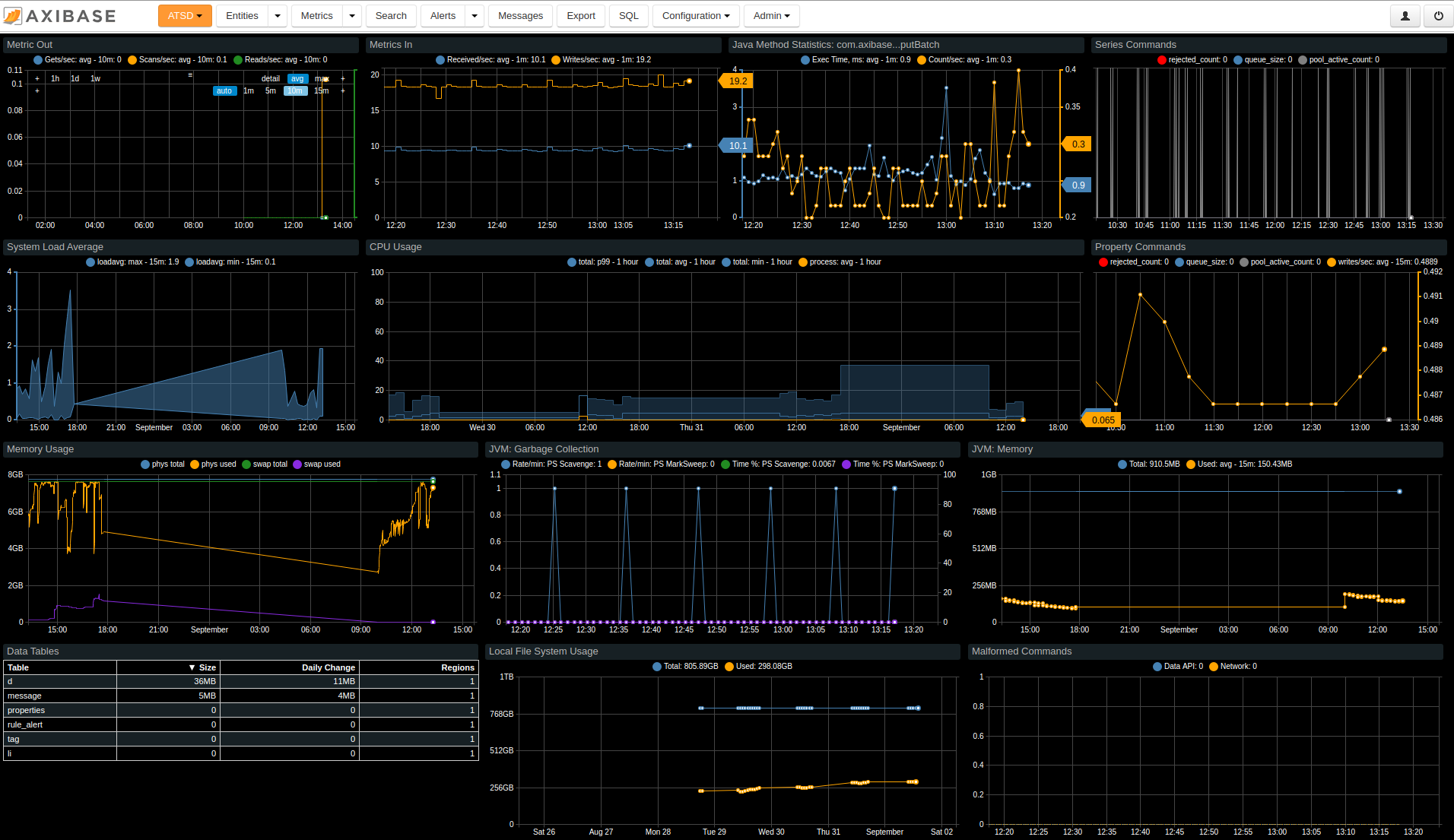
Task: Click blue Exec Time legend circle
Action: click(805, 60)
